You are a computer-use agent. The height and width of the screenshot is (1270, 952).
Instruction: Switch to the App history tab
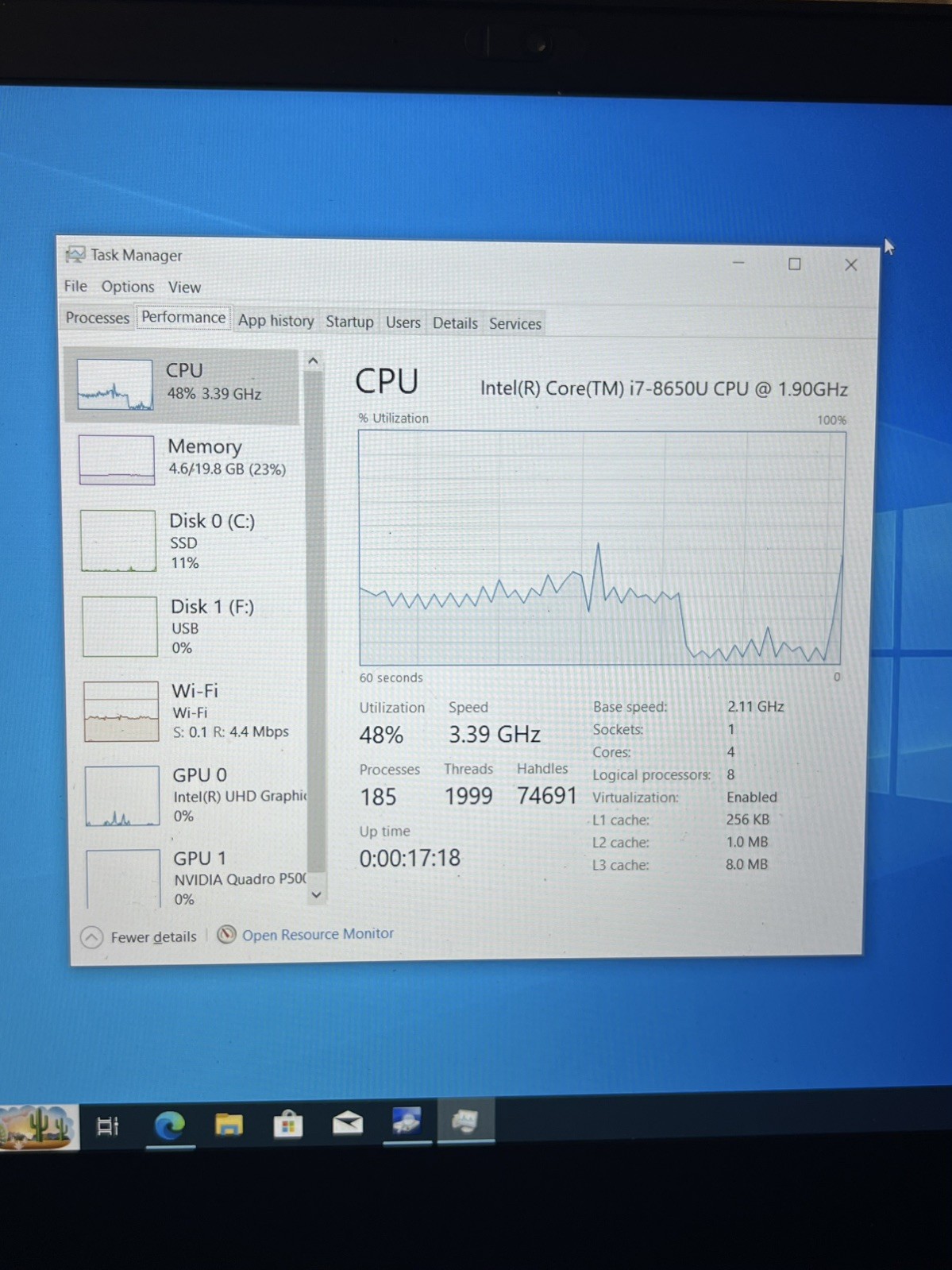276,320
